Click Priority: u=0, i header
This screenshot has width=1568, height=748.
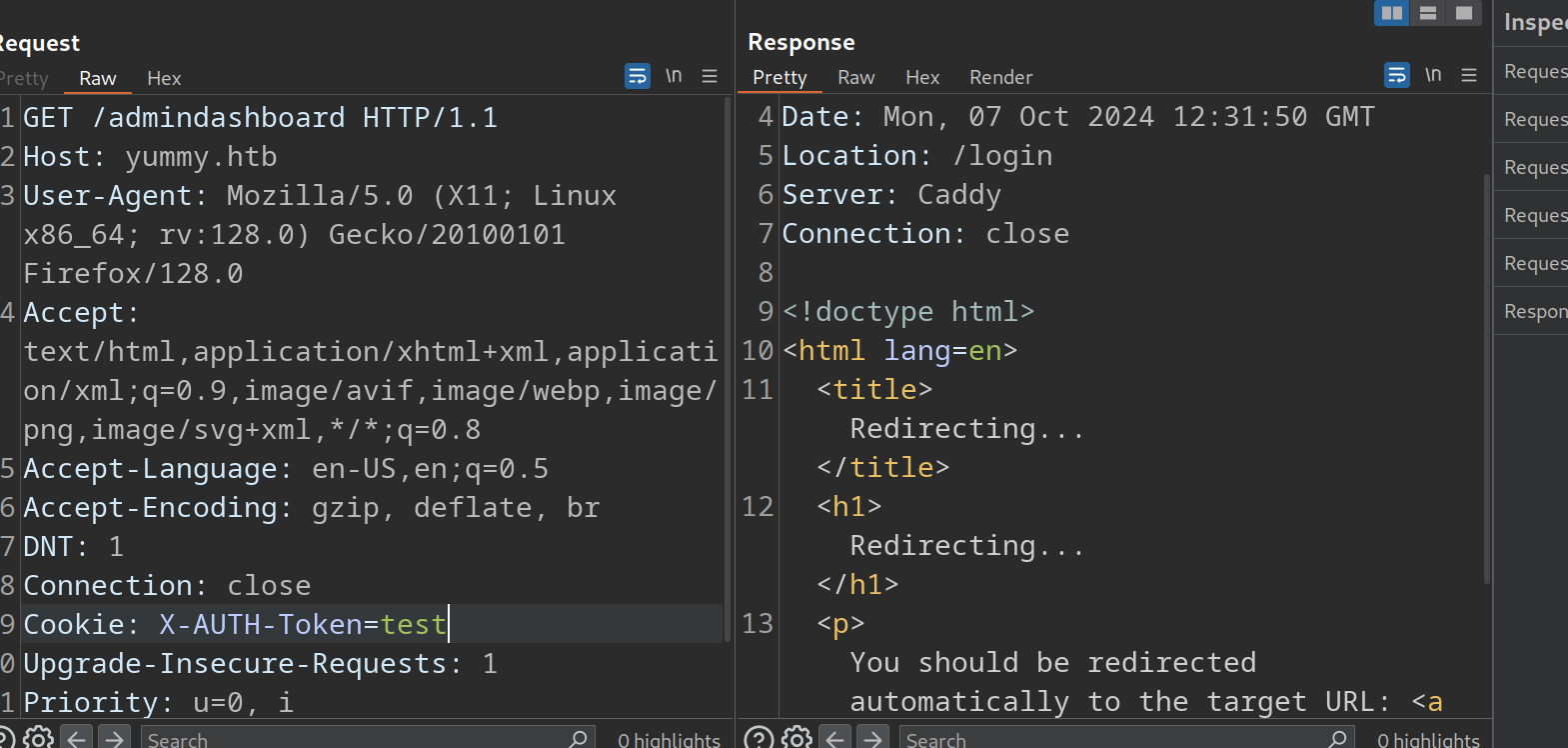158,702
